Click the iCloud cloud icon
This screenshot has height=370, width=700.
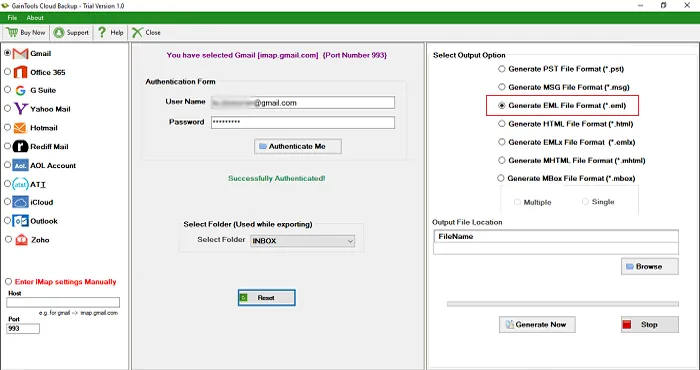pyautogui.click(x=21, y=202)
